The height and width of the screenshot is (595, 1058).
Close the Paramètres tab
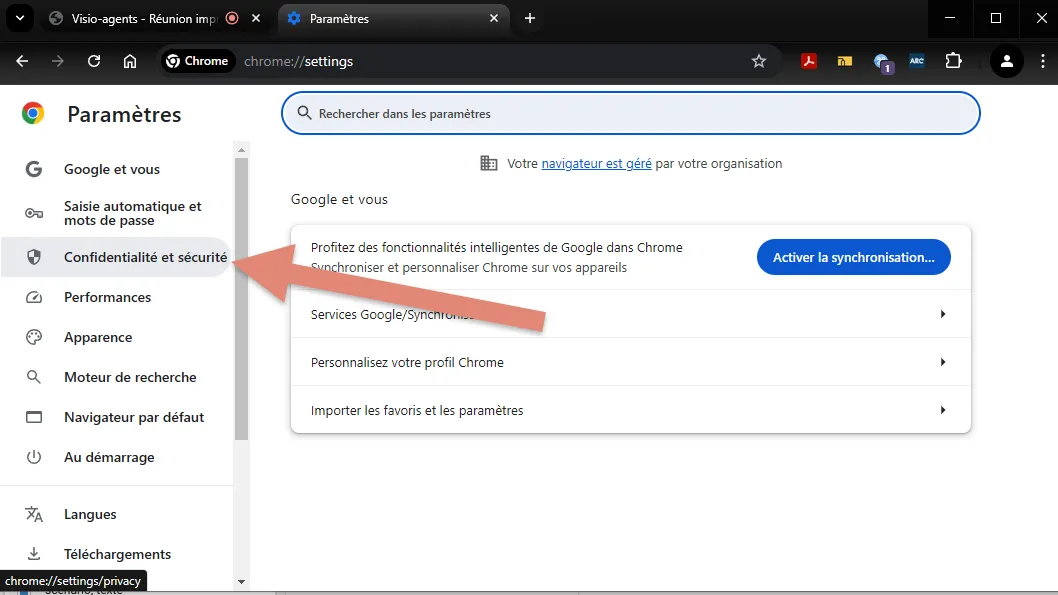pos(494,18)
